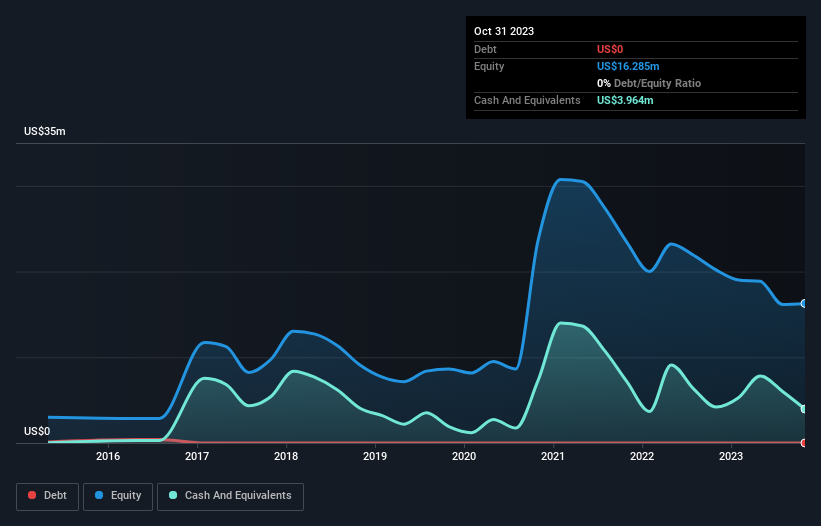This screenshot has height=526, width=821.
Task: Select the Cash endpoint marker at Oct 2023
Action: point(804,409)
